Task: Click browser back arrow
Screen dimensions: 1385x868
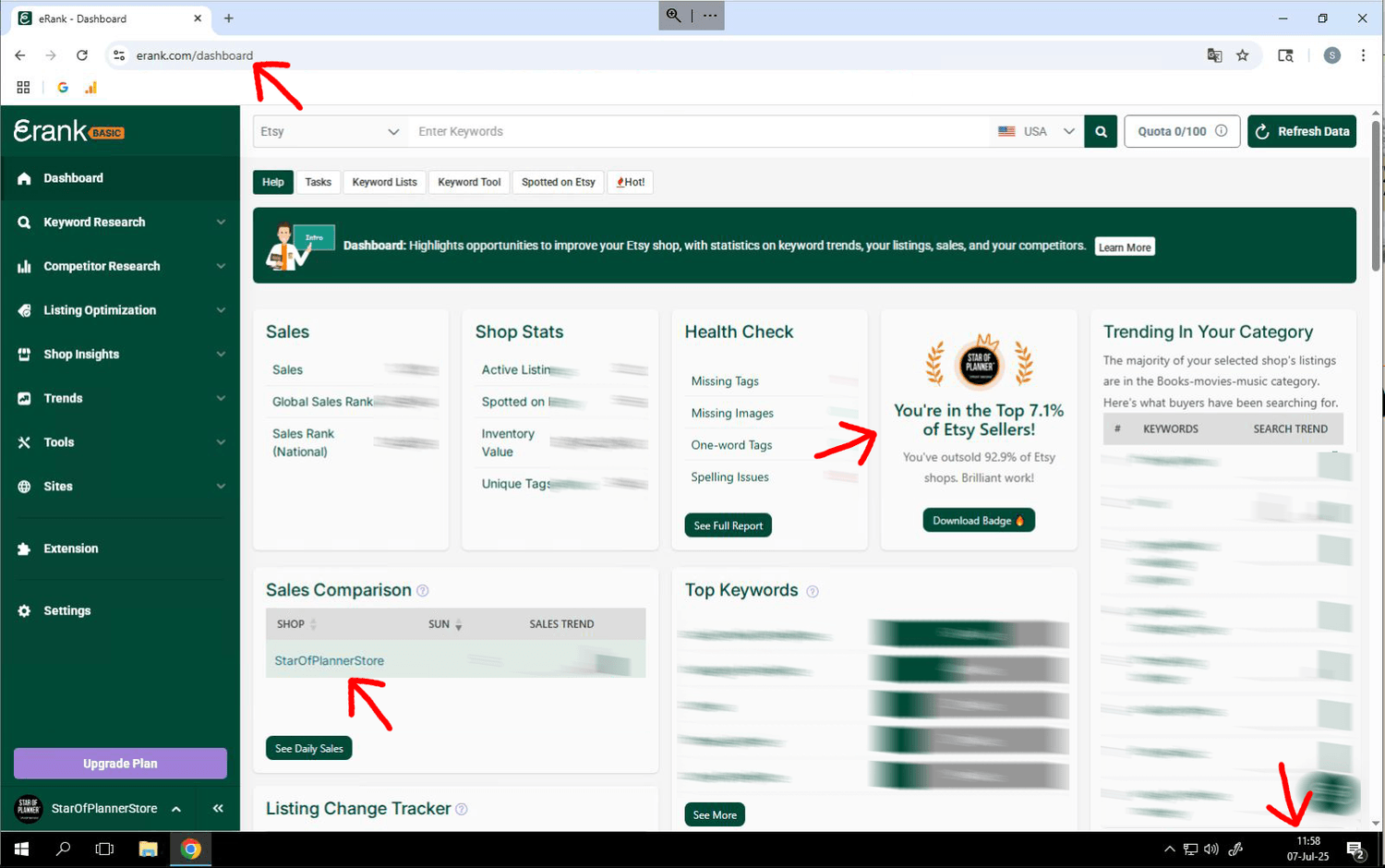Action: 20,55
